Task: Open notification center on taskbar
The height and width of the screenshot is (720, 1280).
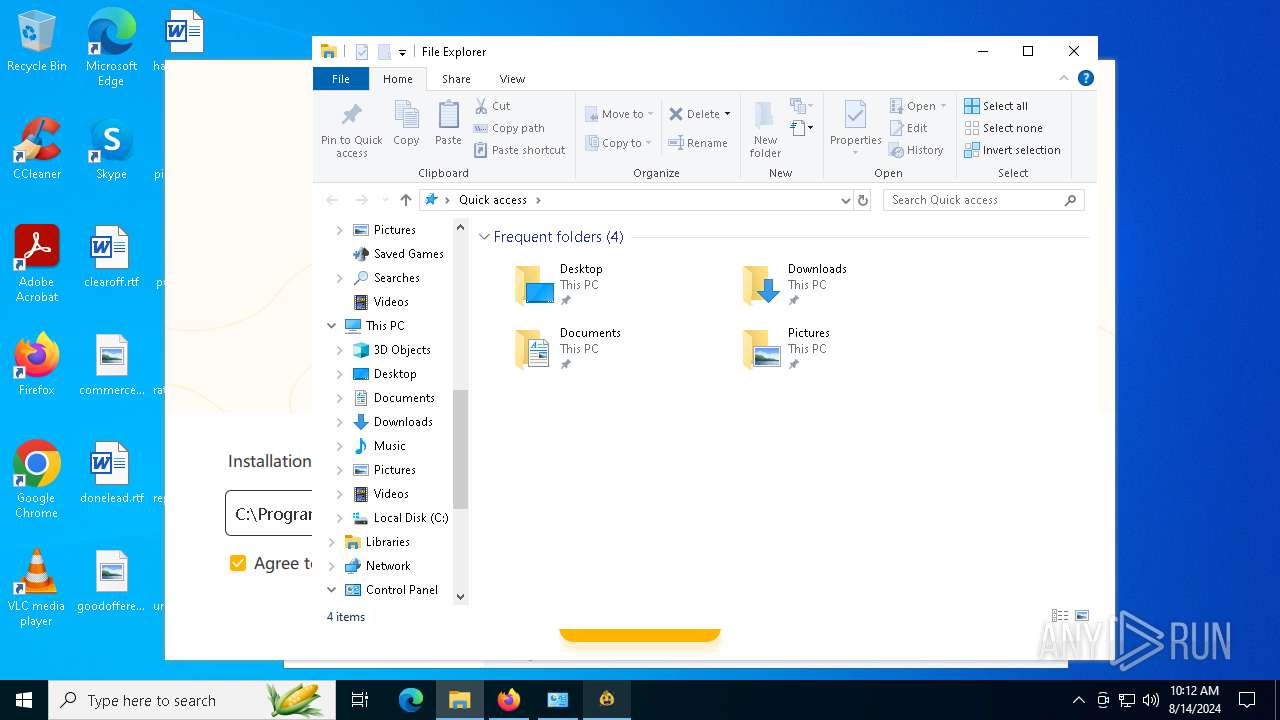Action: point(1247,700)
